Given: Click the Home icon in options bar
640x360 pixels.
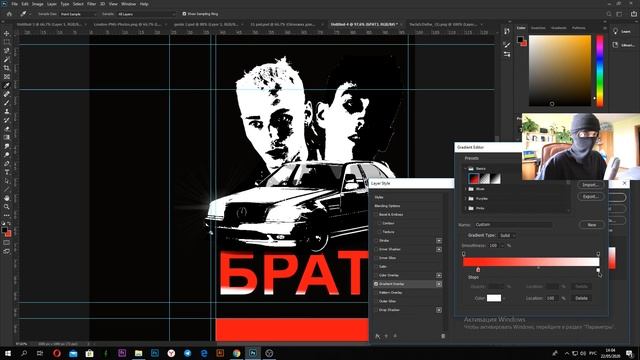Looking at the screenshot, I should tap(9, 14).
